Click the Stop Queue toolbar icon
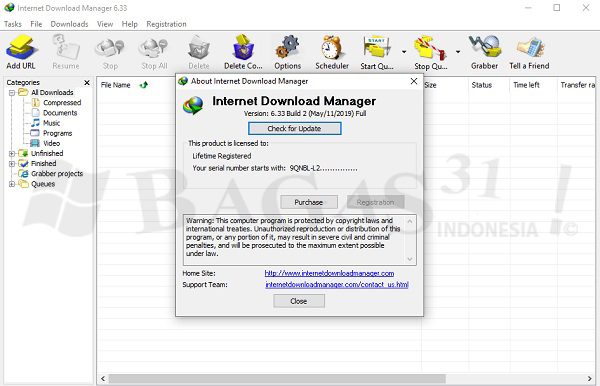The width and height of the screenshot is (600, 386). [431, 52]
